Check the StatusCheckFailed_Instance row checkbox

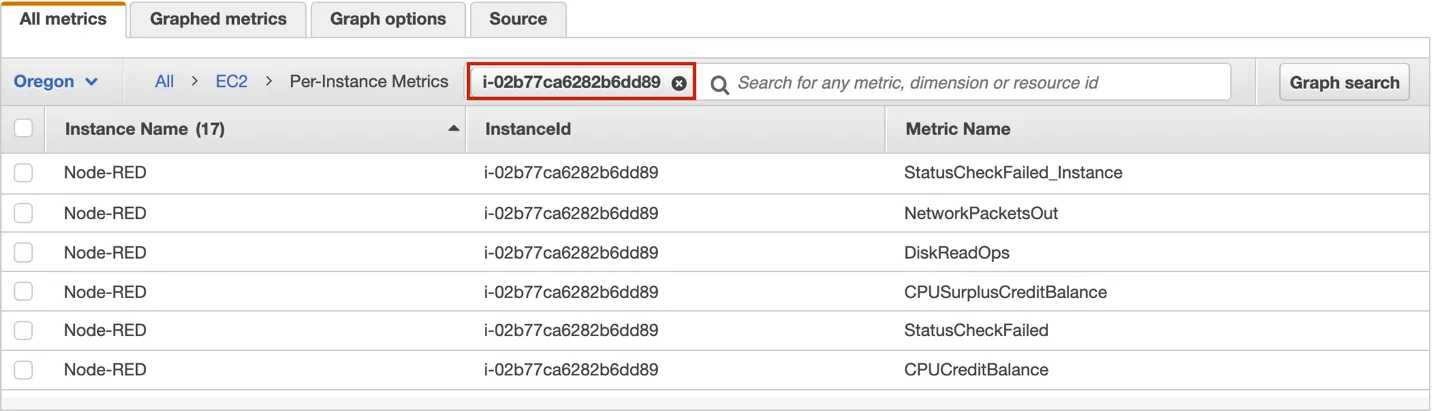point(23,173)
